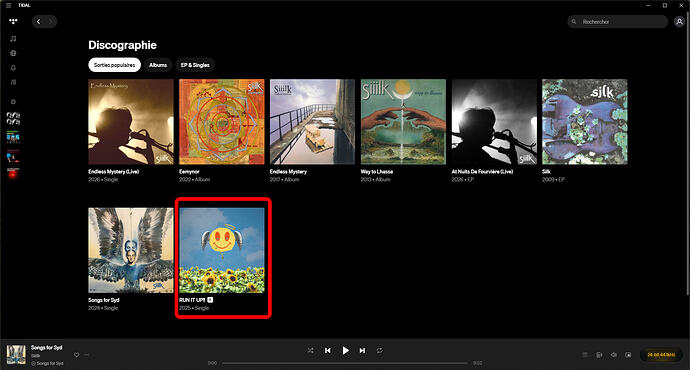Click the Discographie heading

(x=122, y=45)
